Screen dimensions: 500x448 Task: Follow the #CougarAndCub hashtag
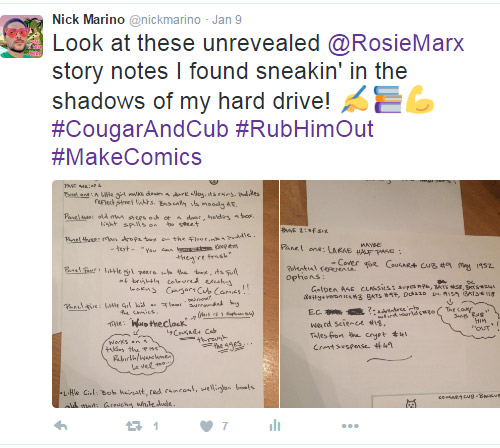[x=140, y=129]
